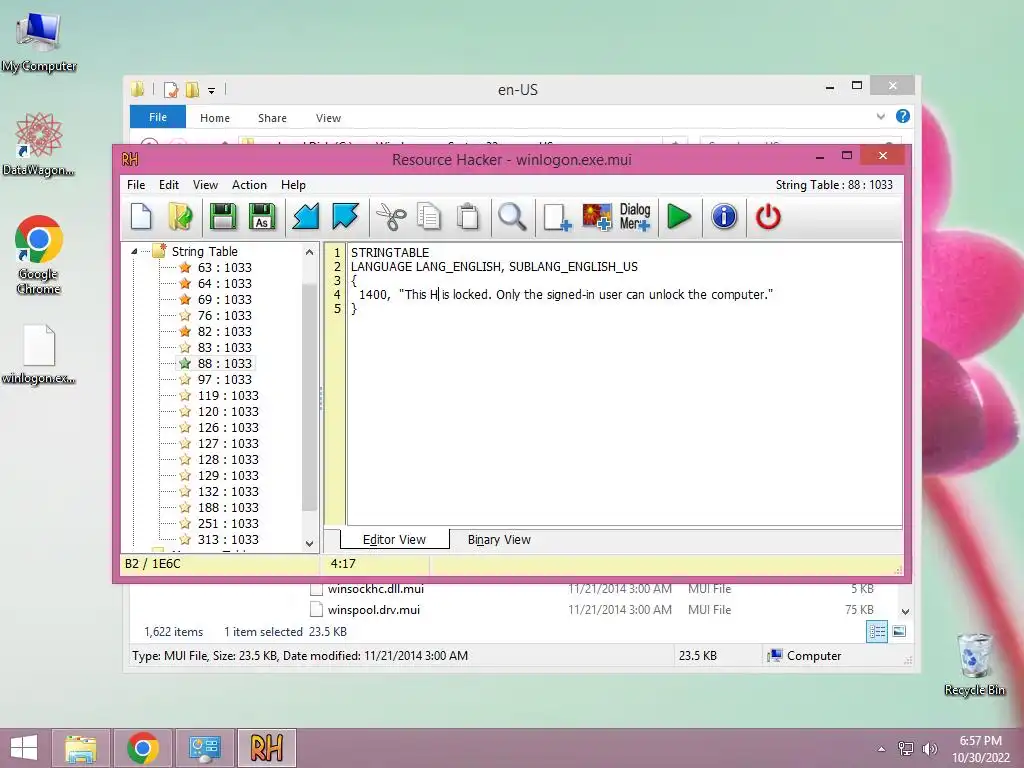1024x768 pixels.
Task: Open the Help menu in Resource Hacker
Action: 293,185
